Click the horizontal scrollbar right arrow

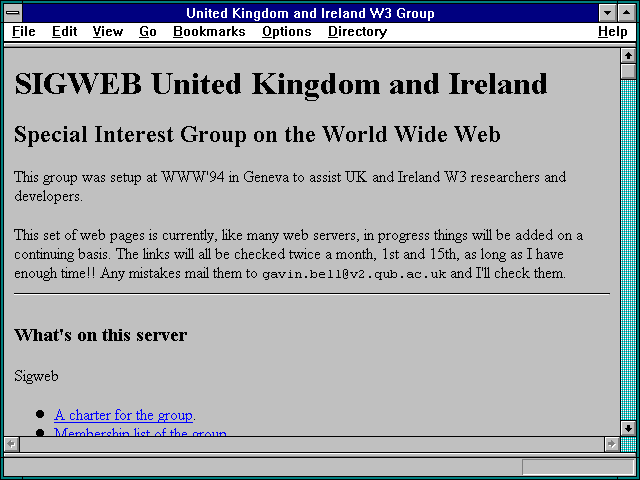[611, 444]
